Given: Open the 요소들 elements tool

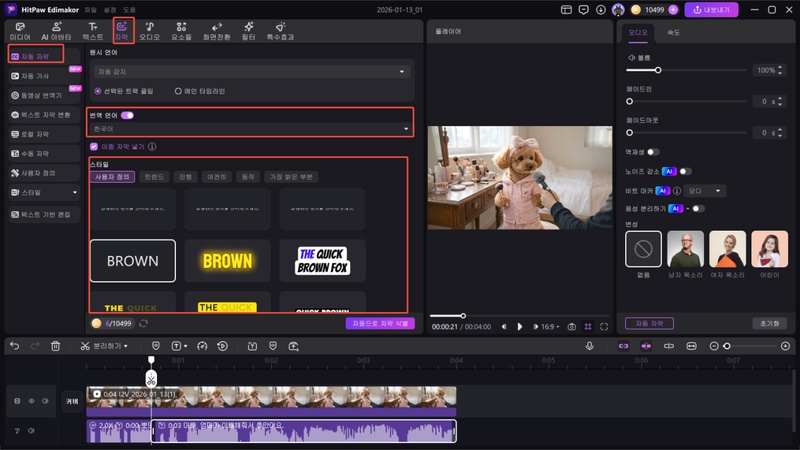Looking at the screenshot, I should [181, 31].
